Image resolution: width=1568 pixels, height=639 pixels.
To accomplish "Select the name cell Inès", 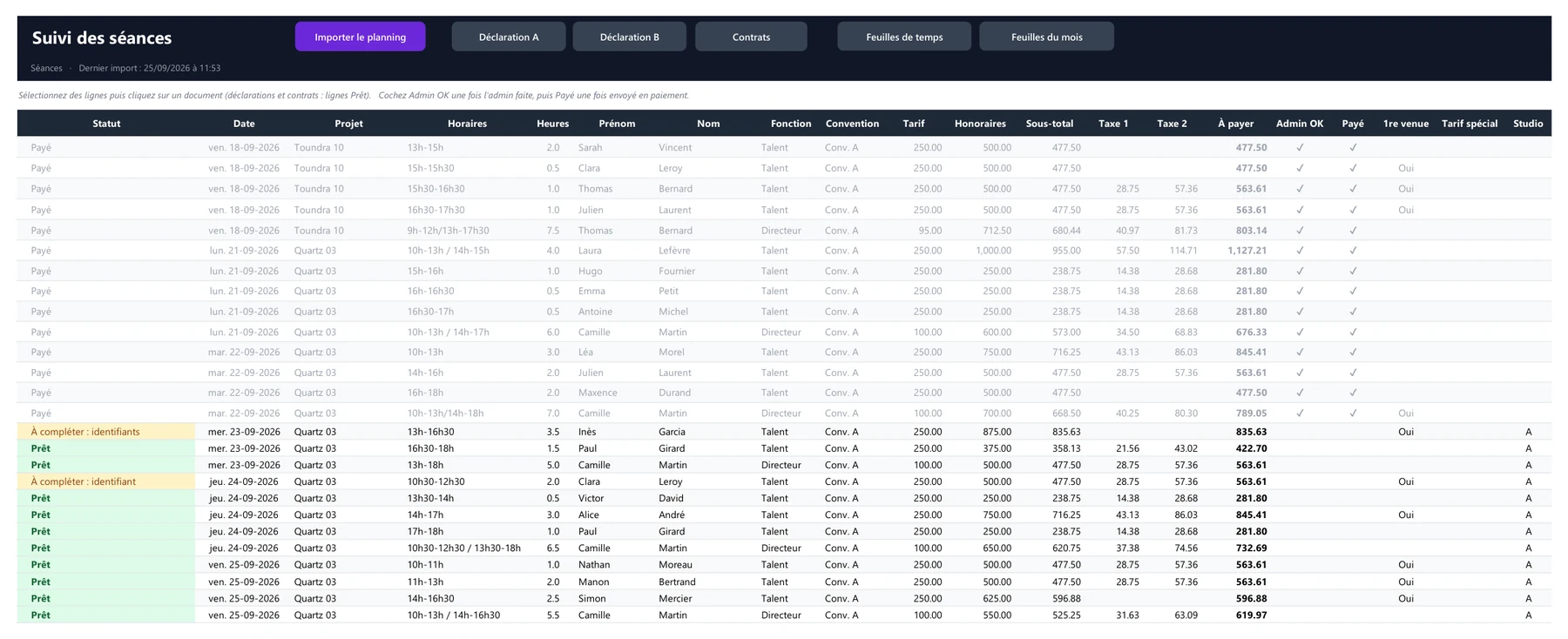I will [x=587, y=432].
